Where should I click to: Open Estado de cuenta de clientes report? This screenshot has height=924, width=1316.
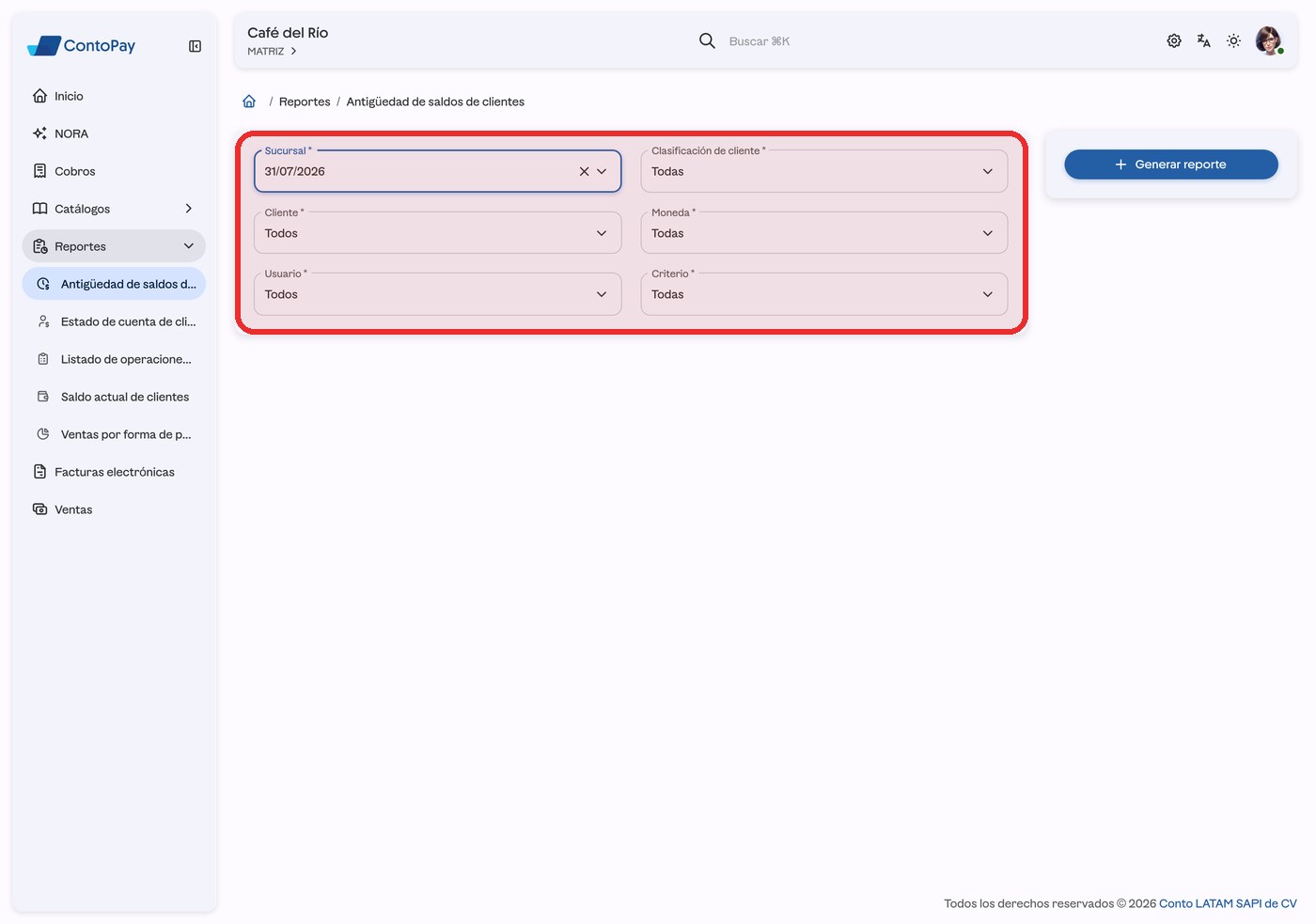coord(114,321)
